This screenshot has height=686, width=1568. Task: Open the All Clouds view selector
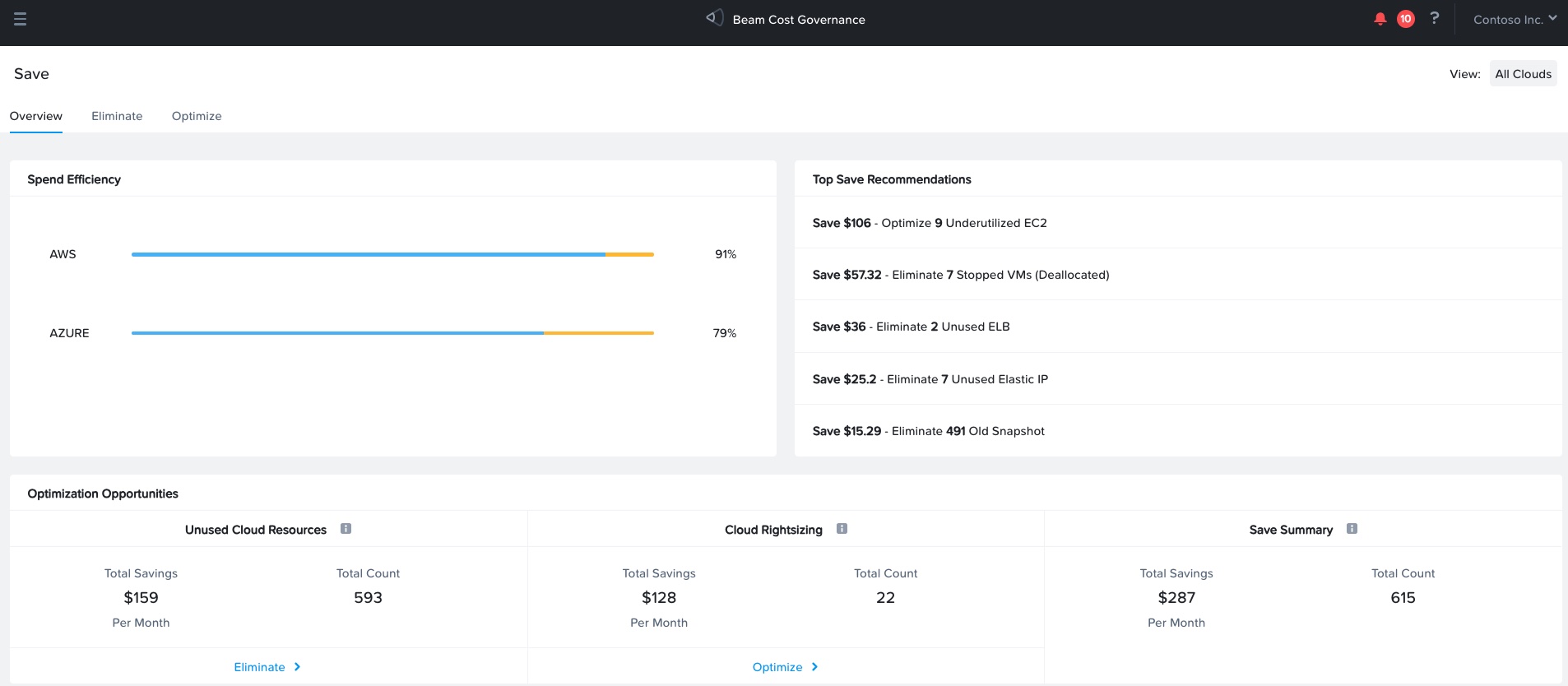(x=1523, y=74)
